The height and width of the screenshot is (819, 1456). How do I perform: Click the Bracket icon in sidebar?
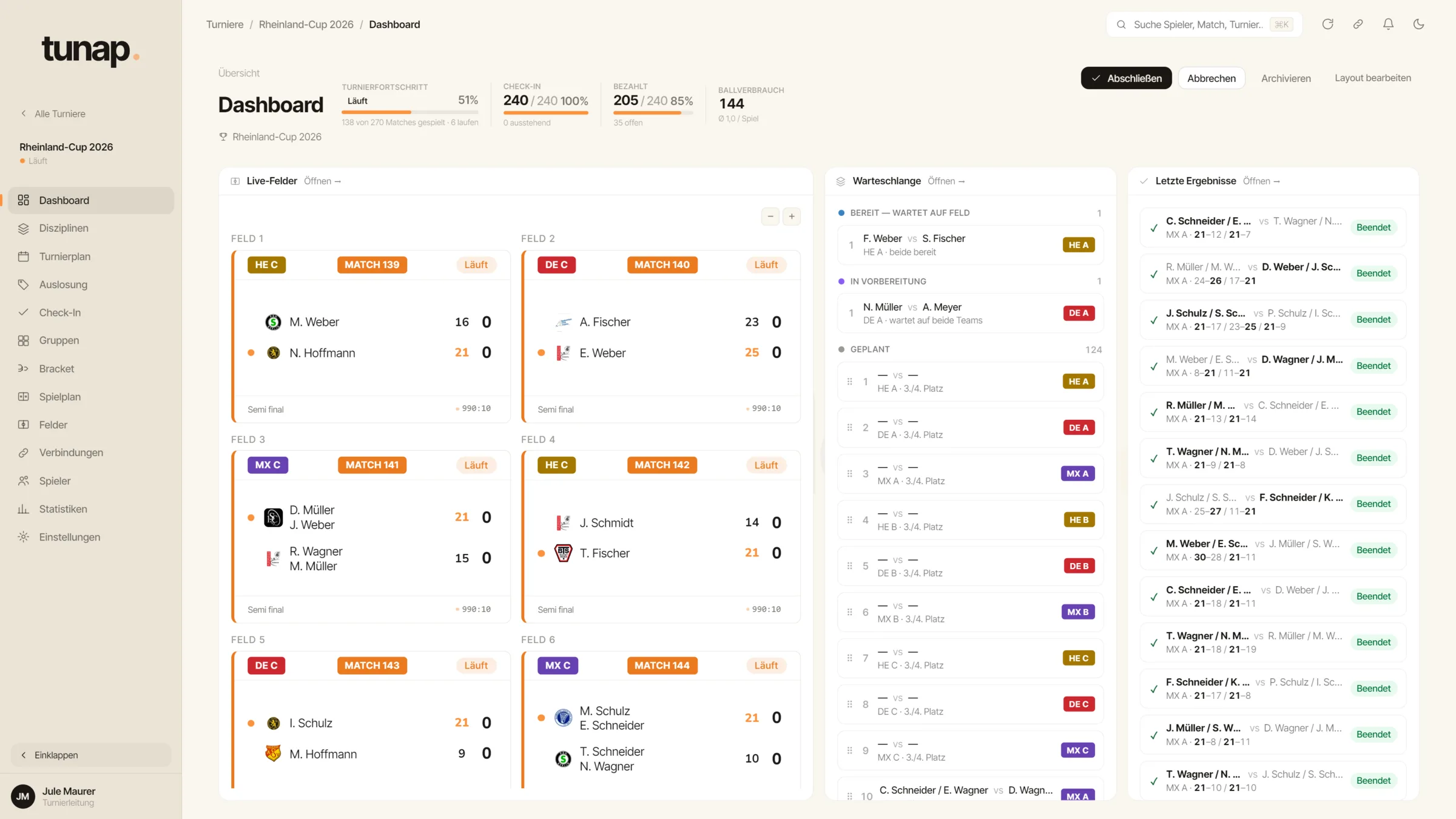point(23,369)
